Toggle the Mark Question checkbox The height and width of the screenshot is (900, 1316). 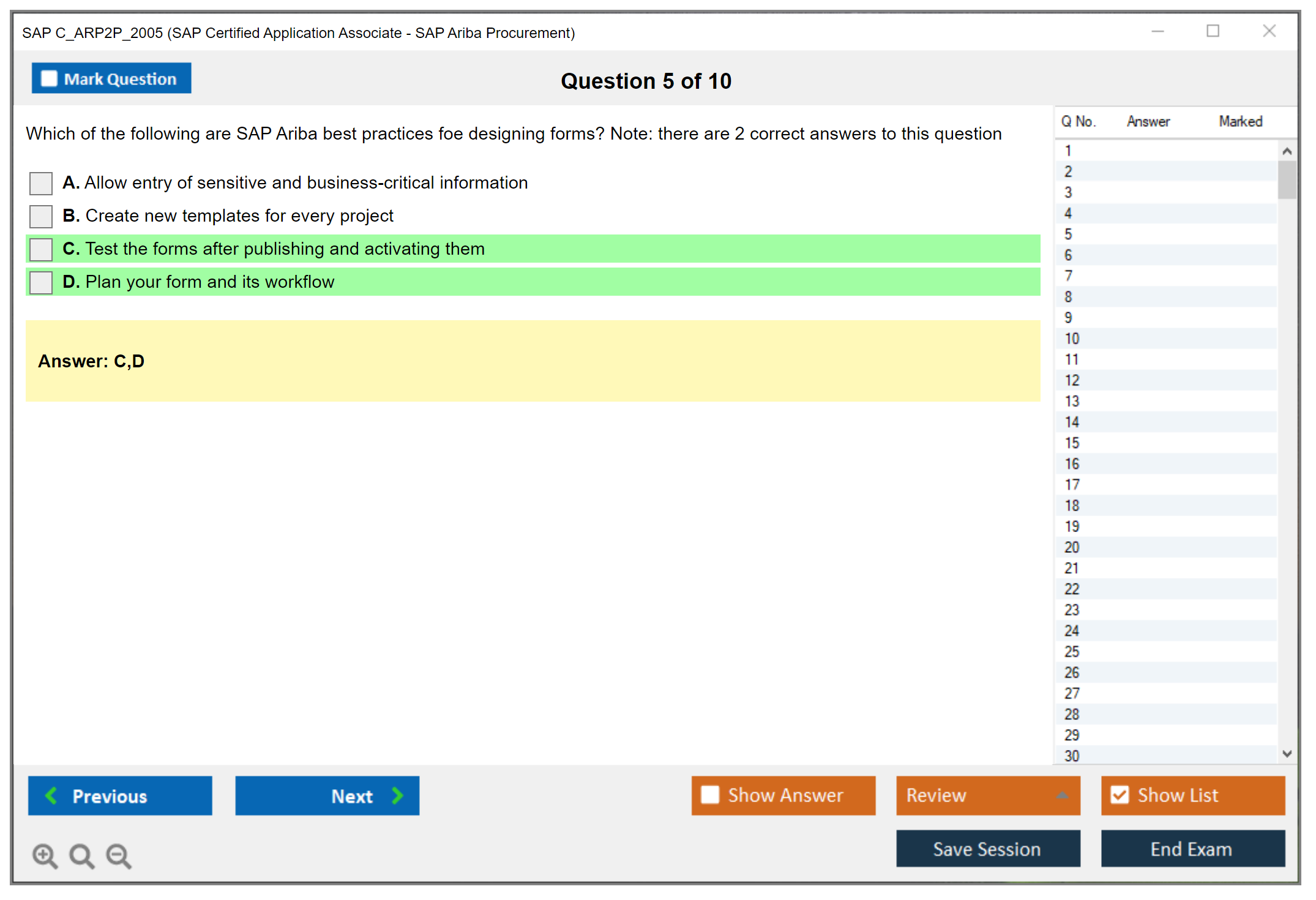[49, 78]
